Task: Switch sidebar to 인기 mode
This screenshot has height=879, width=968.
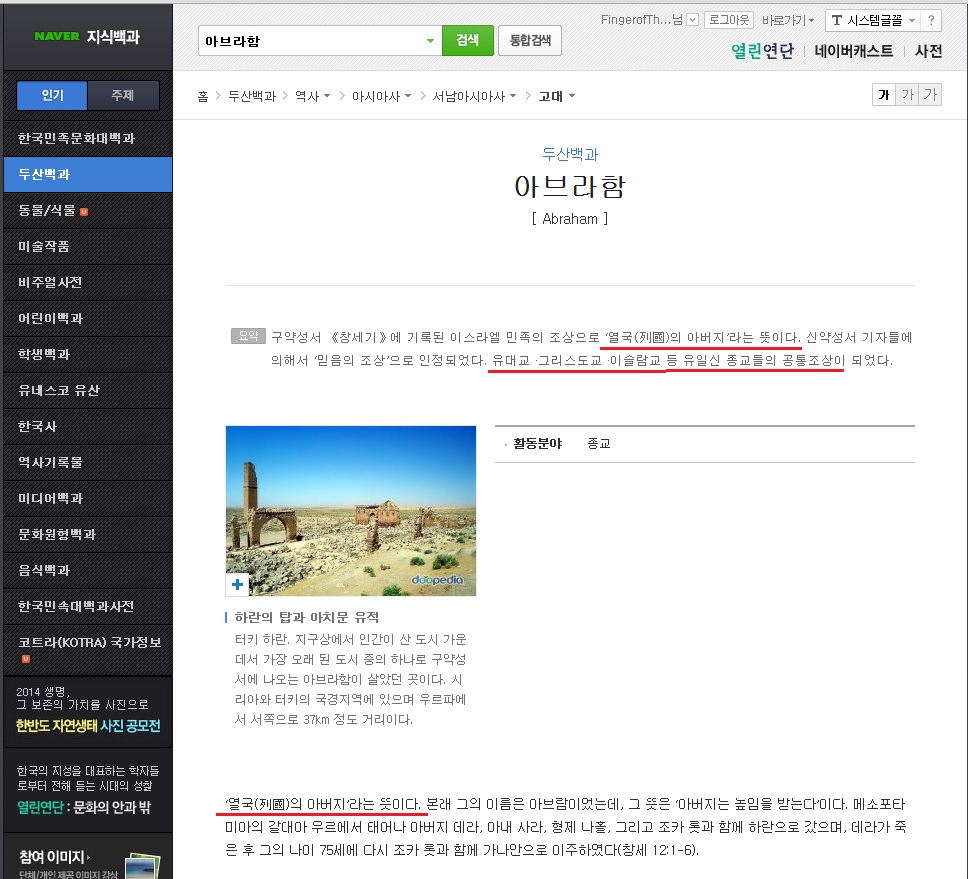Action: coord(52,96)
